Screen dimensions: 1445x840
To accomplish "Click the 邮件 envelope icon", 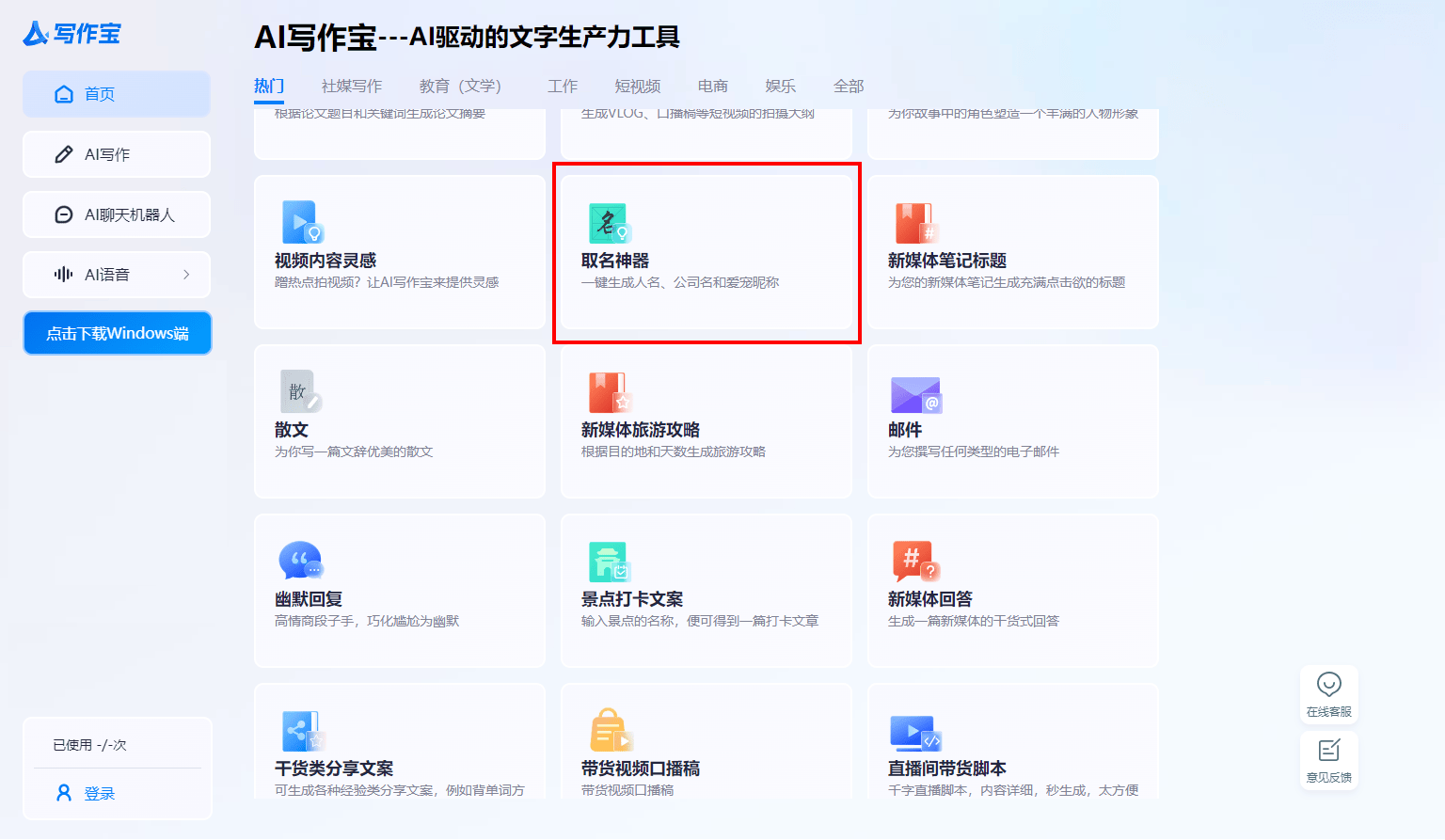I will coord(915,395).
